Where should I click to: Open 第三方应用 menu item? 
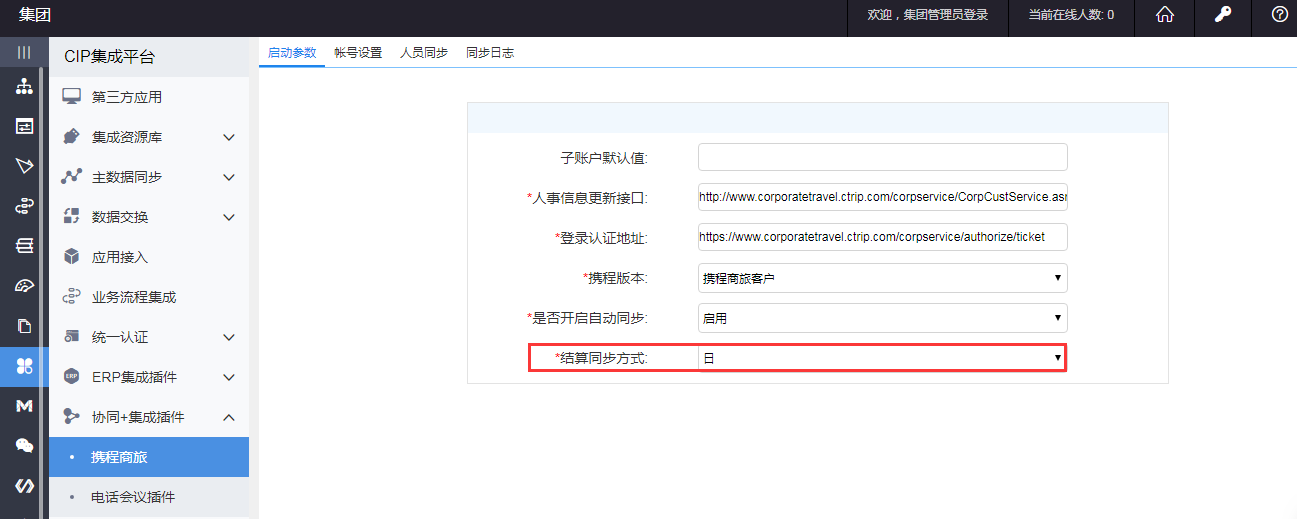[x=149, y=97]
